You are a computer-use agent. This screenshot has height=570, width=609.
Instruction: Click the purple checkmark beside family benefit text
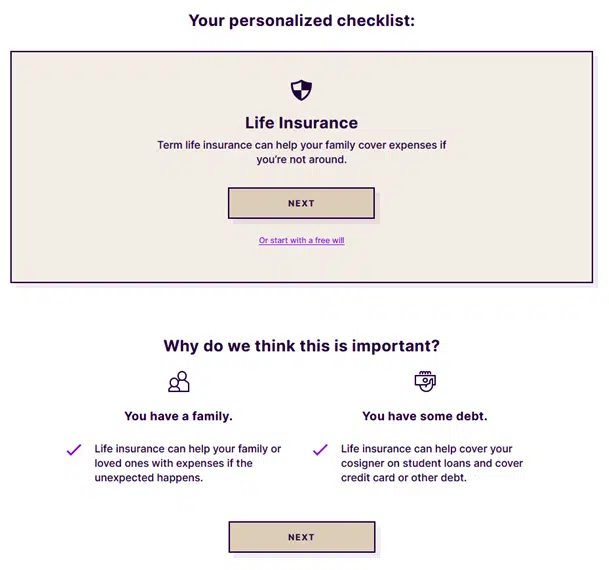pyautogui.click(x=74, y=450)
